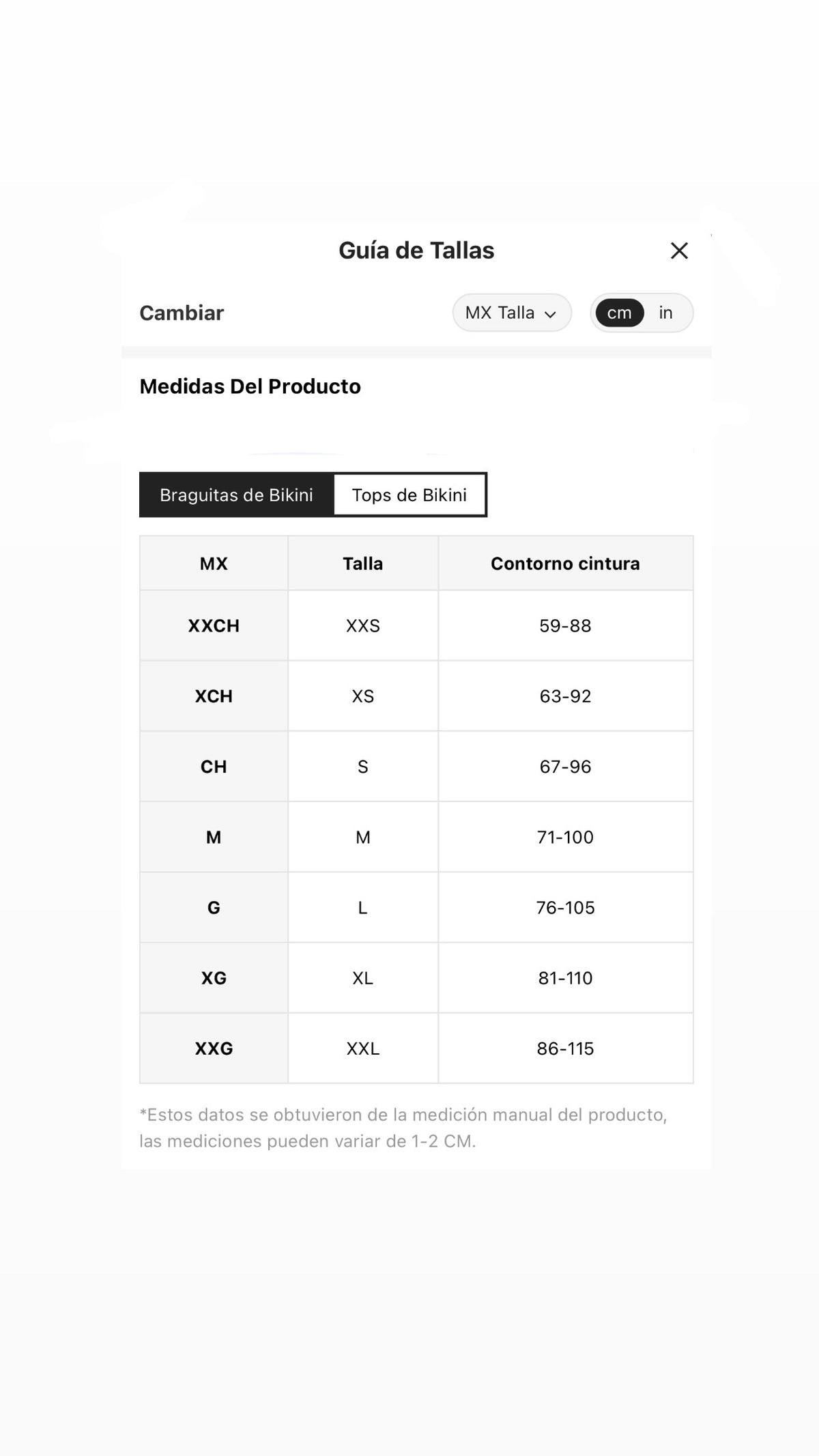Click the MX column header
This screenshot has width=819, height=1456.
point(214,564)
